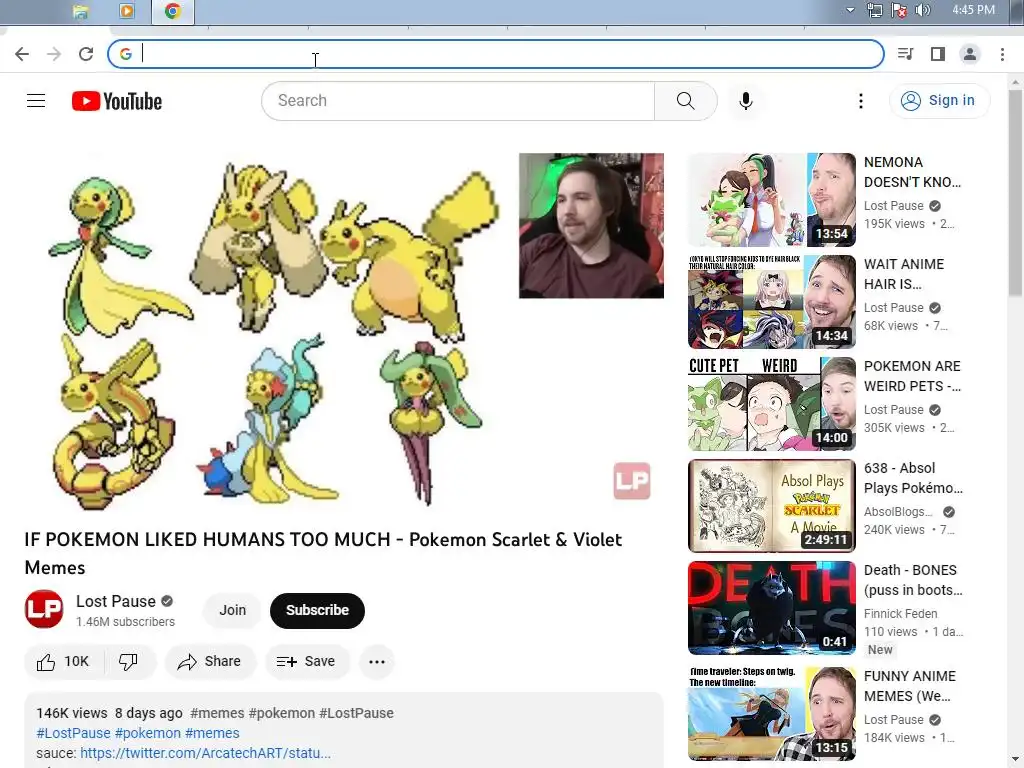This screenshot has width=1024, height=768.
Task: Go back using the browser back arrow
Action: pyautogui.click(x=22, y=54)
